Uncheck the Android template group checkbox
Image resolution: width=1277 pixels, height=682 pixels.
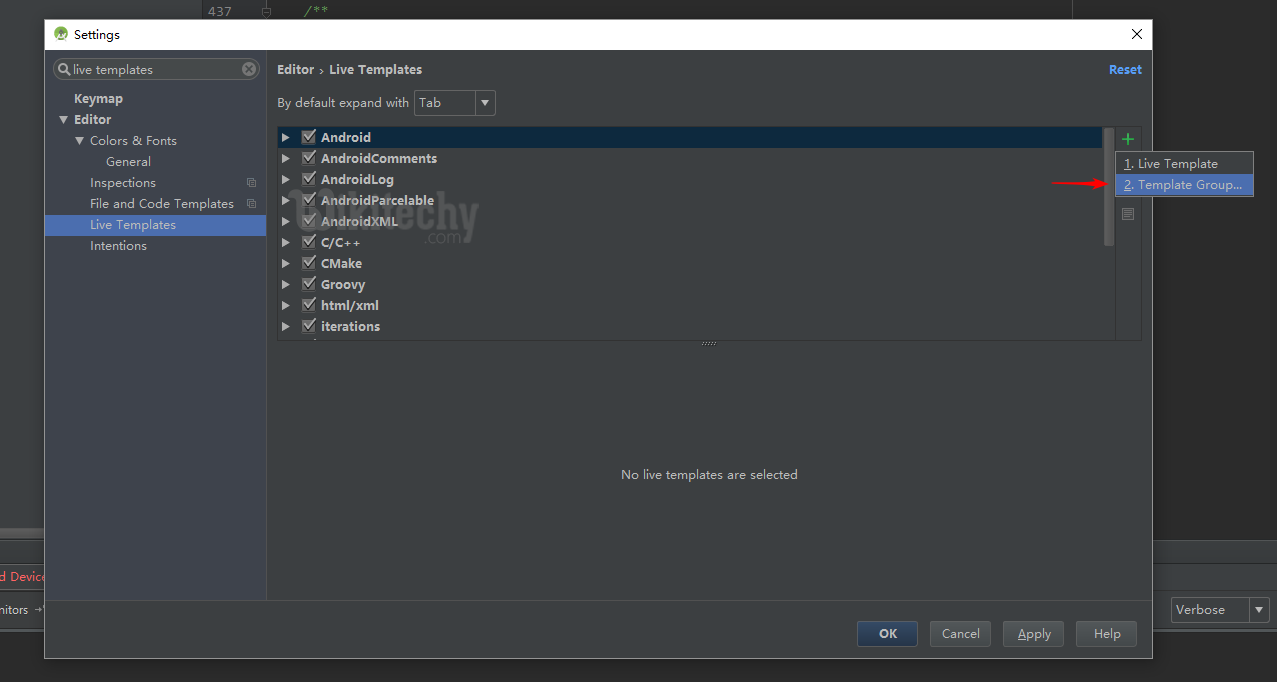309,136
